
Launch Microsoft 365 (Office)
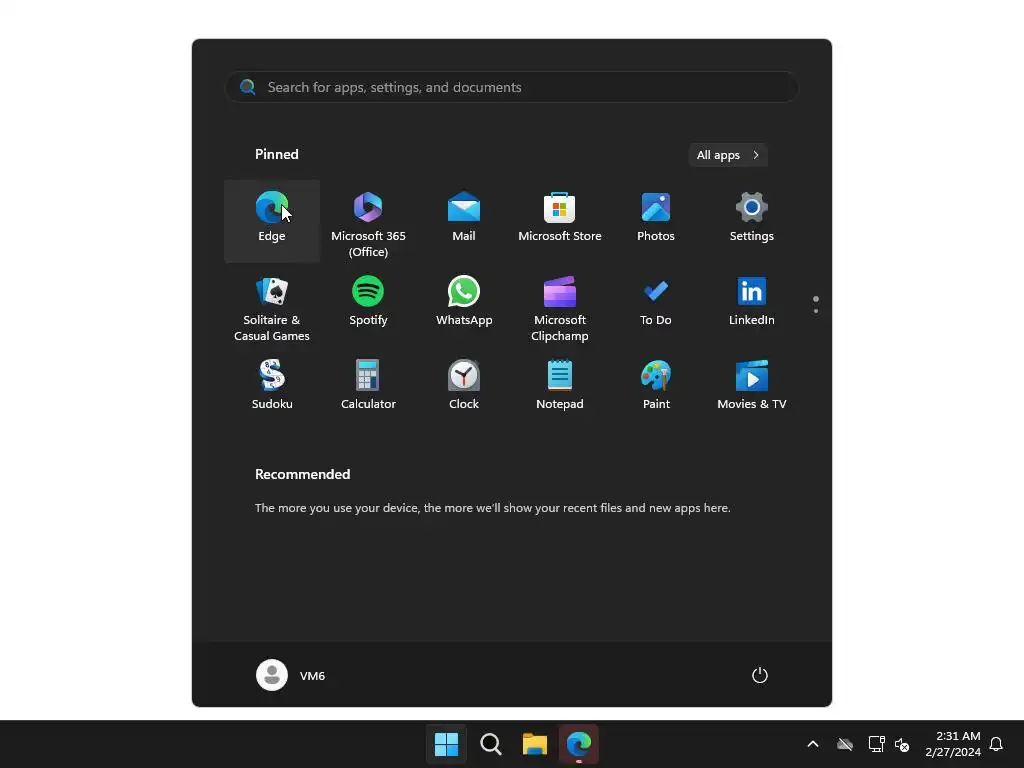point(368,221)
